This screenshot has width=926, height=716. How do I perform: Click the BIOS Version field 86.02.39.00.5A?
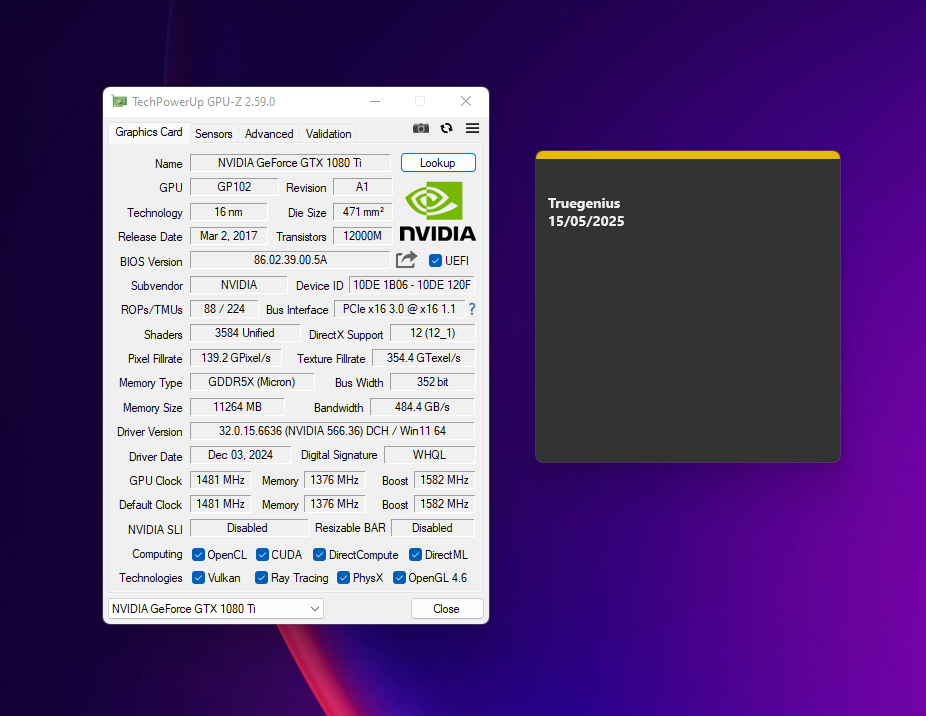[290, 260]
